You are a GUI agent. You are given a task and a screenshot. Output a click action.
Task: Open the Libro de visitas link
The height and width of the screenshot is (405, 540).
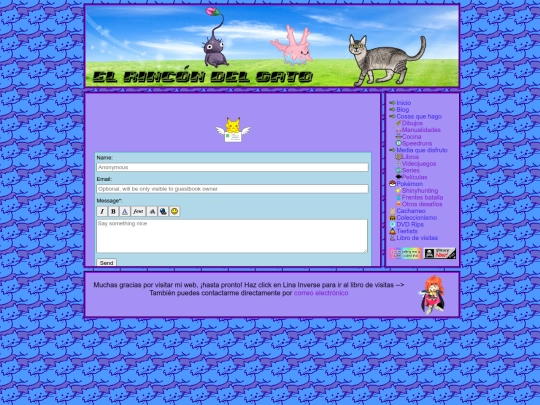click(x=417, y=238)
